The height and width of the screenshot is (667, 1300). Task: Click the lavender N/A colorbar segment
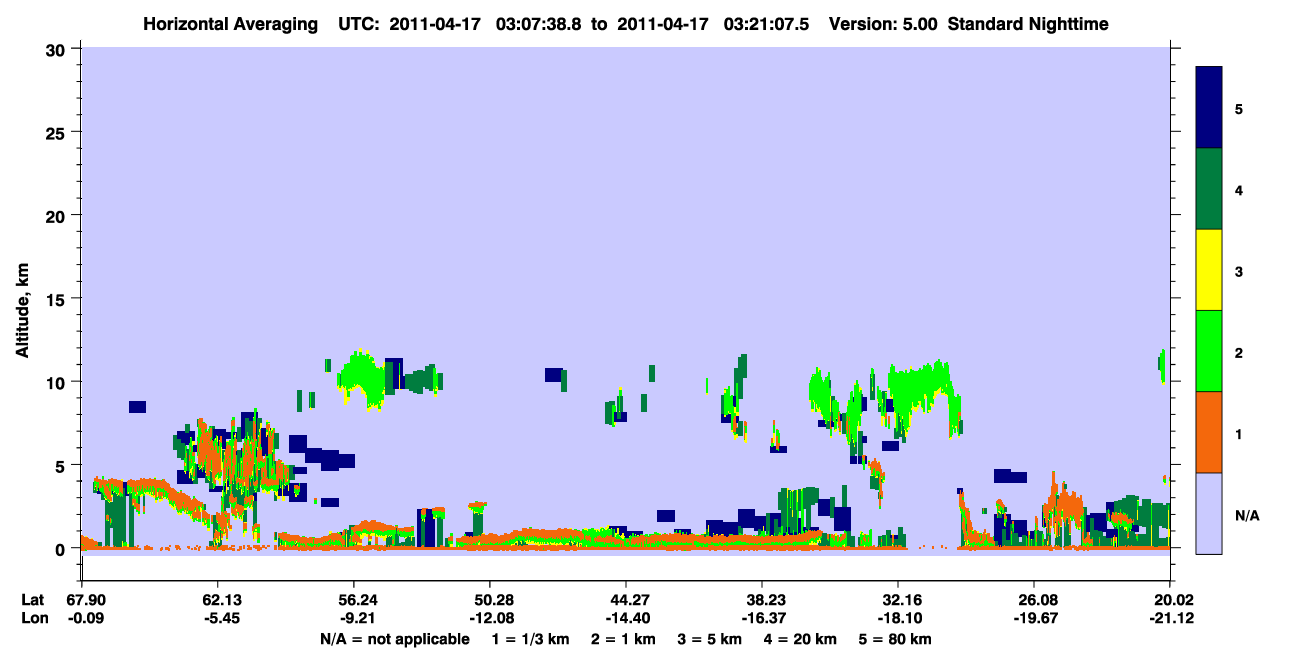pyautogui.click(x=1209, y=512)
